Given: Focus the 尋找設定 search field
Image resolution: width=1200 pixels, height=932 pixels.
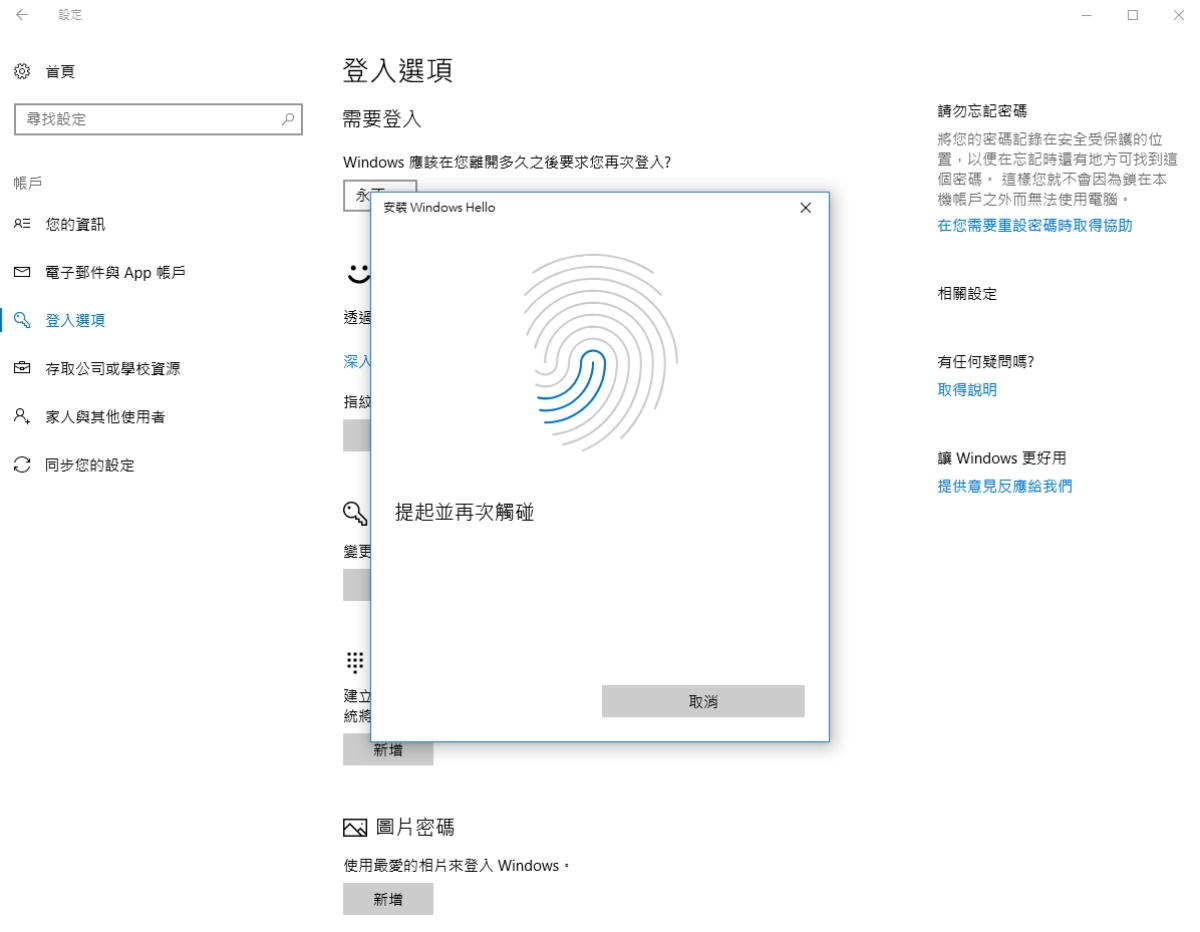Looking at the screenshot, I should pos(158,119).
